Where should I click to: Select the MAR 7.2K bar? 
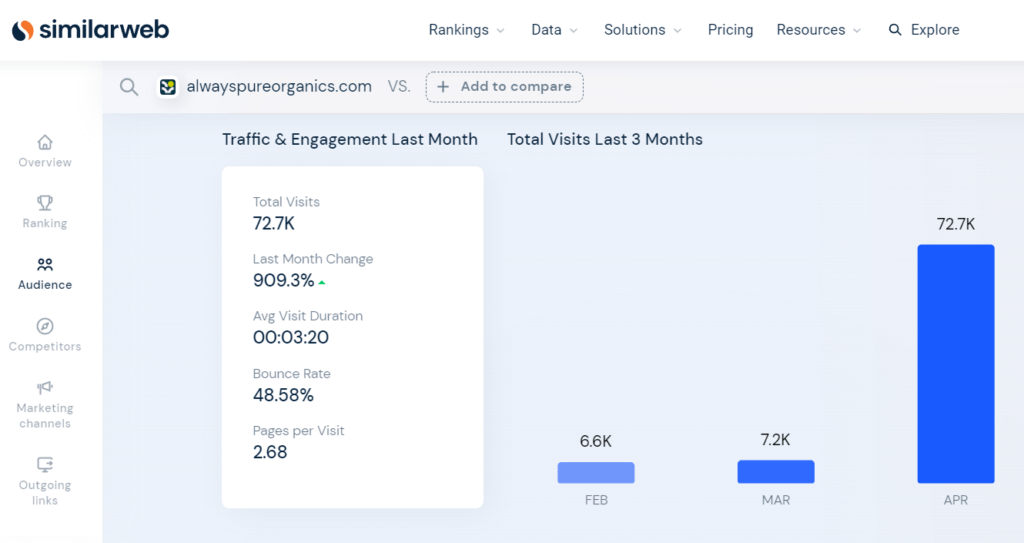[775, 472]
